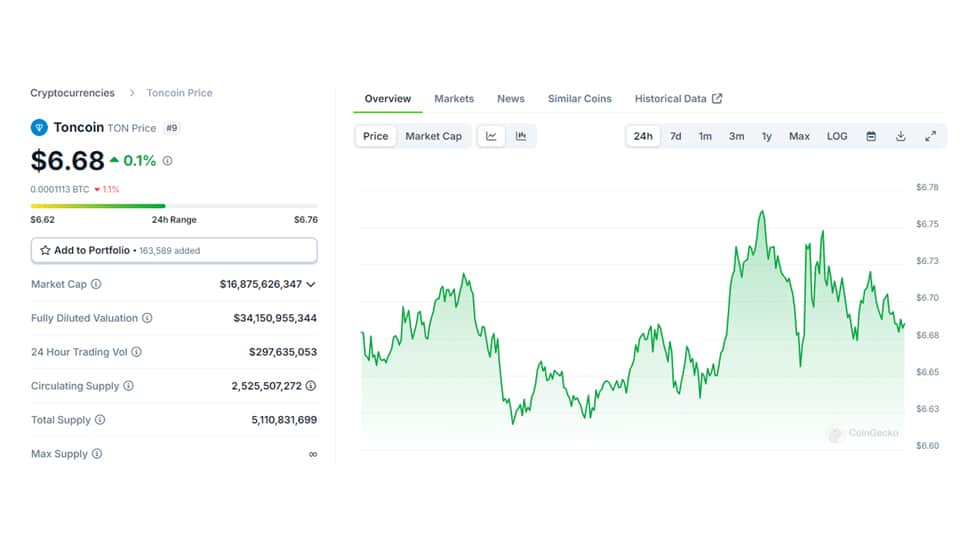Download the chart data icon
Viewport: 960px width, 540px height.
pos(901,136)
